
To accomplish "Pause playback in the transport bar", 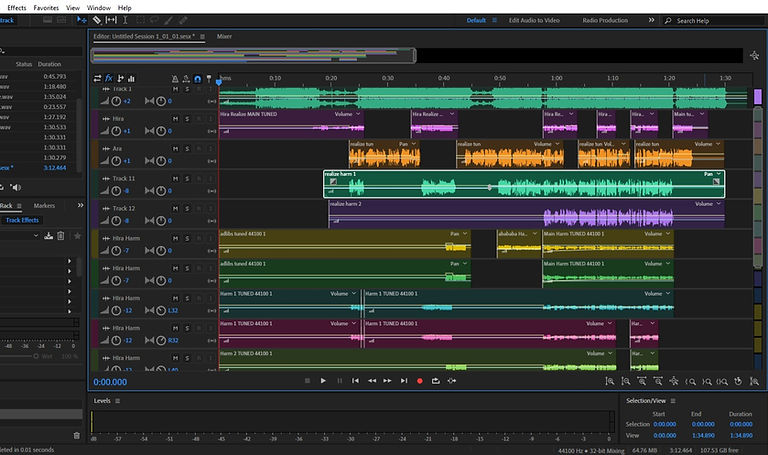I will (x=339, y=381).
